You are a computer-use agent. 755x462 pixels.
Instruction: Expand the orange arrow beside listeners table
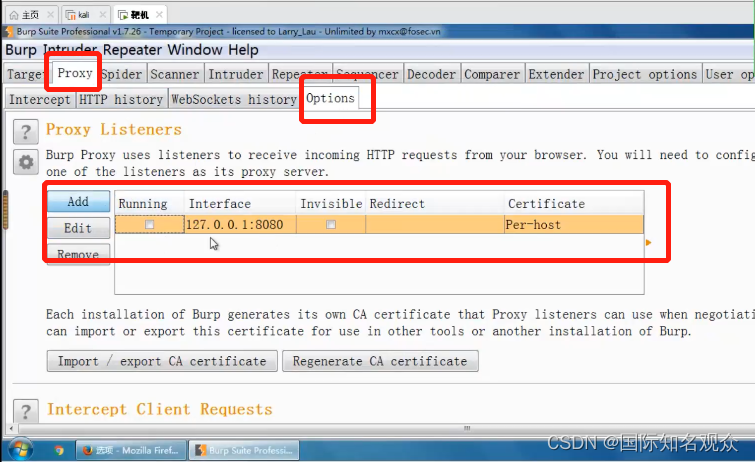click(x=649, y=242)
